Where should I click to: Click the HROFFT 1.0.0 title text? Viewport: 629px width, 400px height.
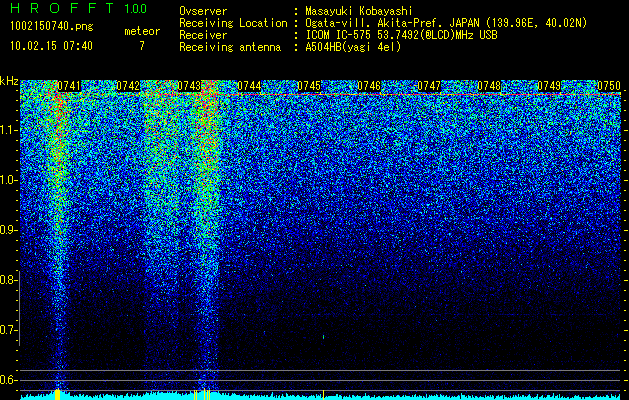pyautogui.click(x=78, y=8)
